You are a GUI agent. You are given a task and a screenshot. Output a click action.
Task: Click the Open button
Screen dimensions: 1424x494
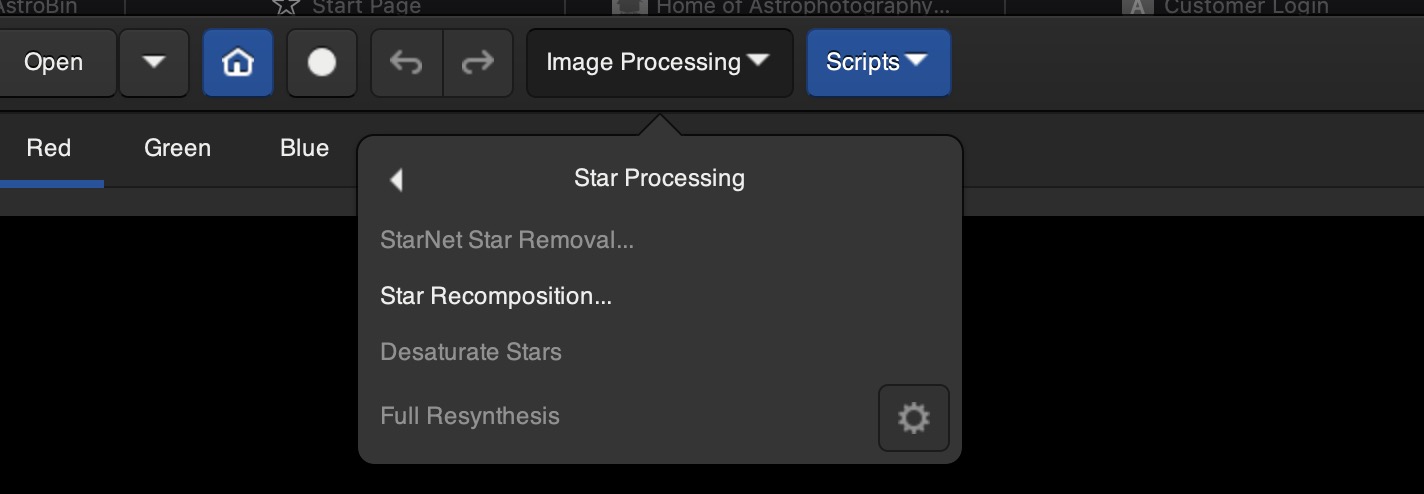pyautogui.click(x=53, y=62)
